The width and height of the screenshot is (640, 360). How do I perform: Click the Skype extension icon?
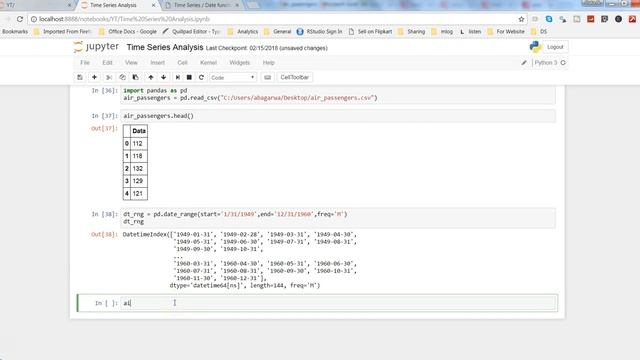pyautogui.click(x=549, y=19)
